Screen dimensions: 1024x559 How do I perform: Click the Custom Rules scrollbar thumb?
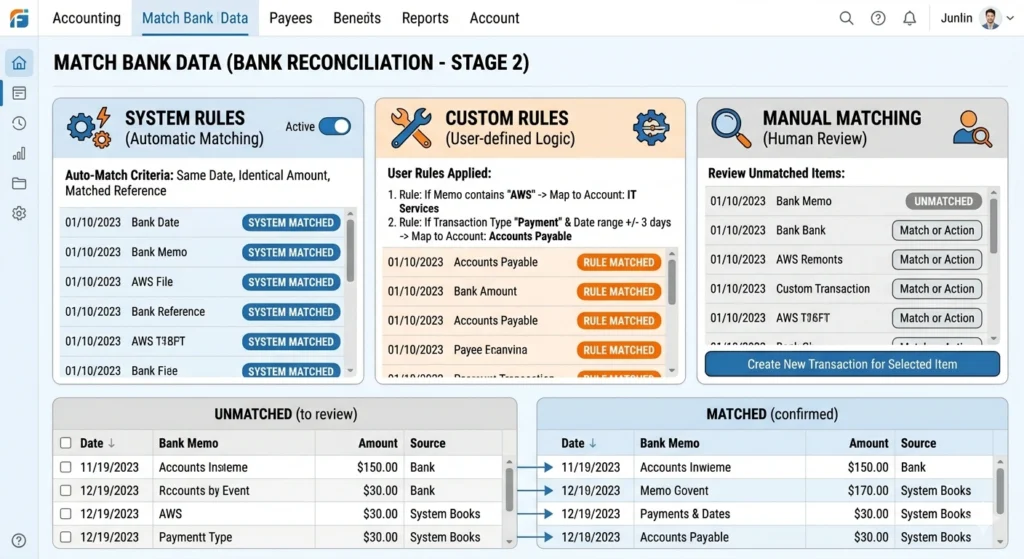click(x=672, y=281)
